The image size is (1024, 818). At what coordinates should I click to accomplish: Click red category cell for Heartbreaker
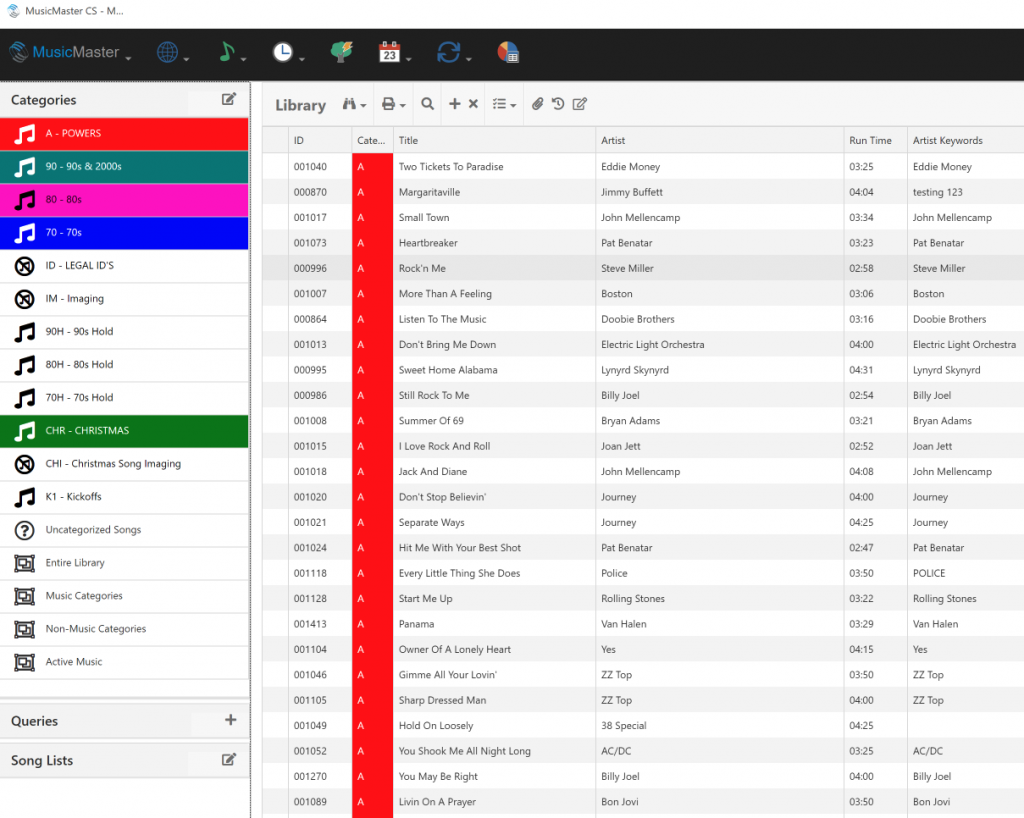[x=372, y=243]
